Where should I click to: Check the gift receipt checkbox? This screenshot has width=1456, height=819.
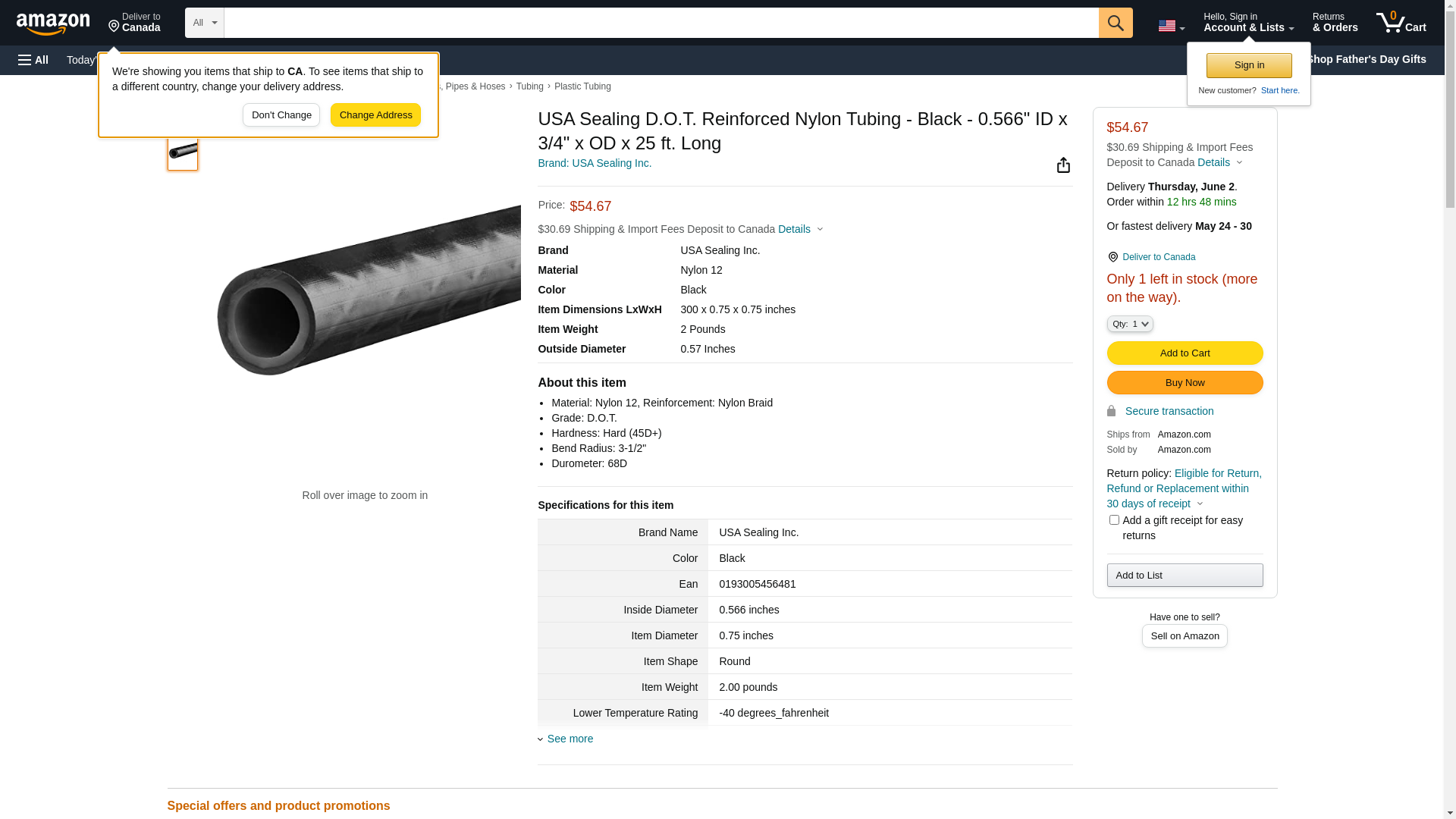tap(1114, 520)
